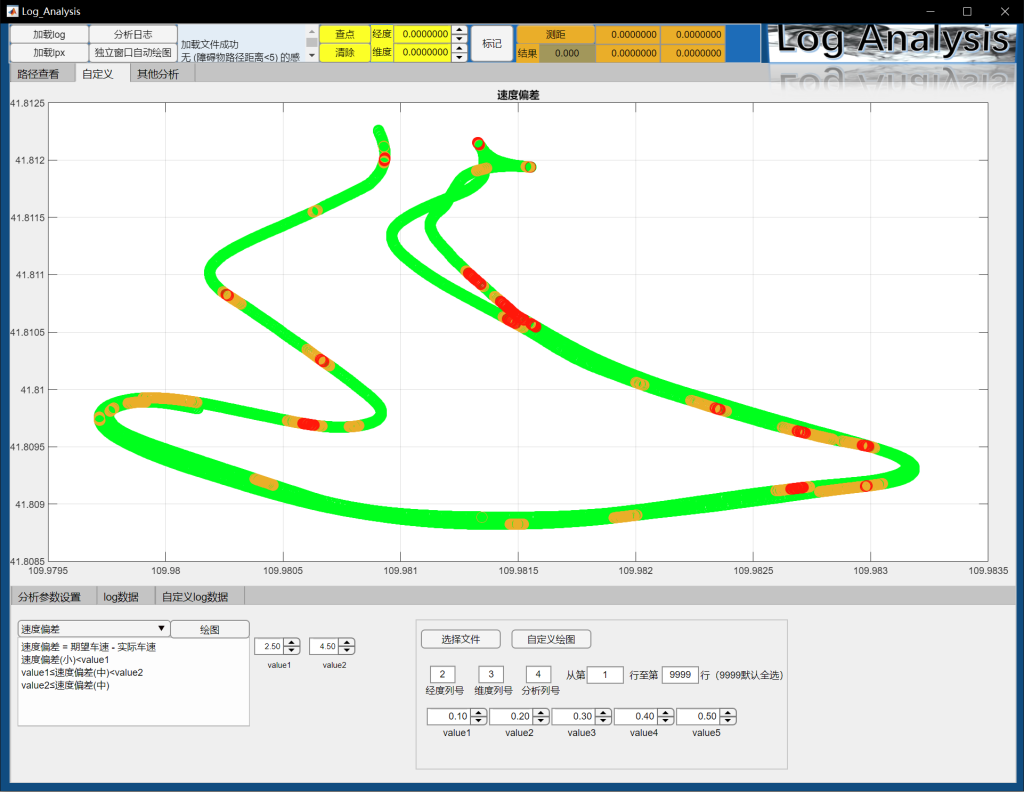Click the 加载log button
The image size is (1024, 792).
click(x=49, y=34)
